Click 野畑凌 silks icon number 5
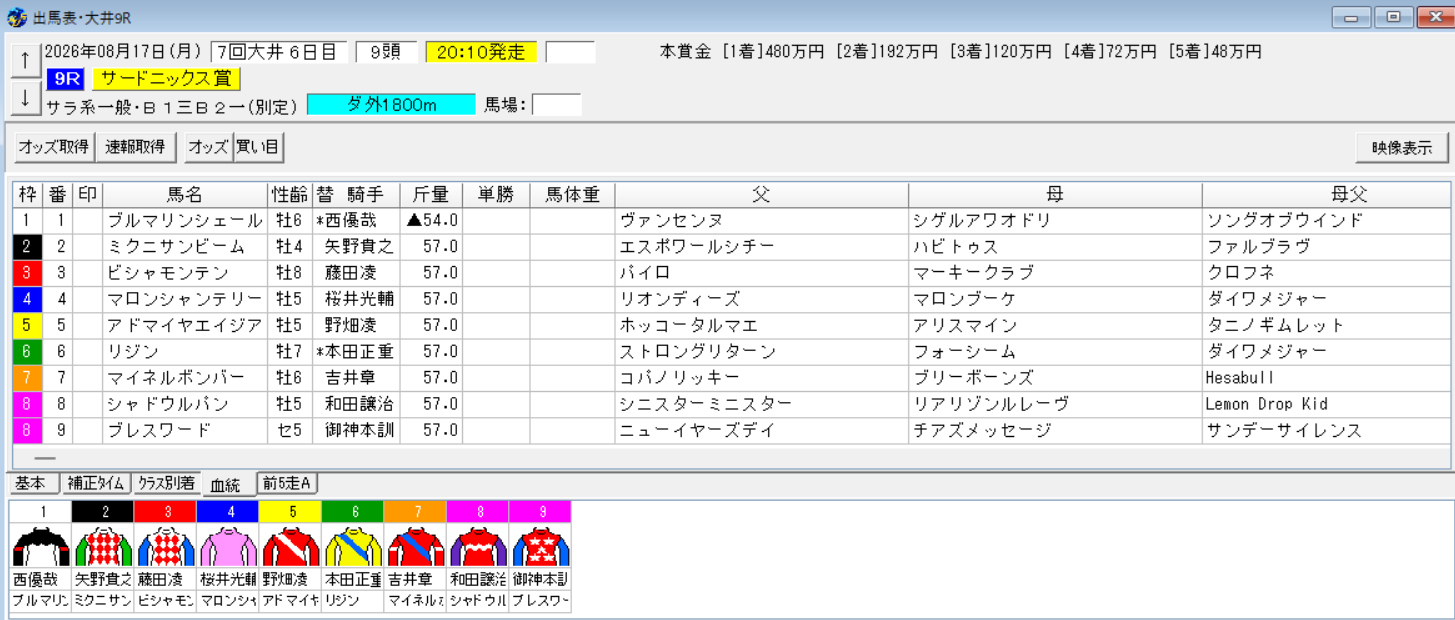Screen dimensions: 1455x620 pos(290,546)
